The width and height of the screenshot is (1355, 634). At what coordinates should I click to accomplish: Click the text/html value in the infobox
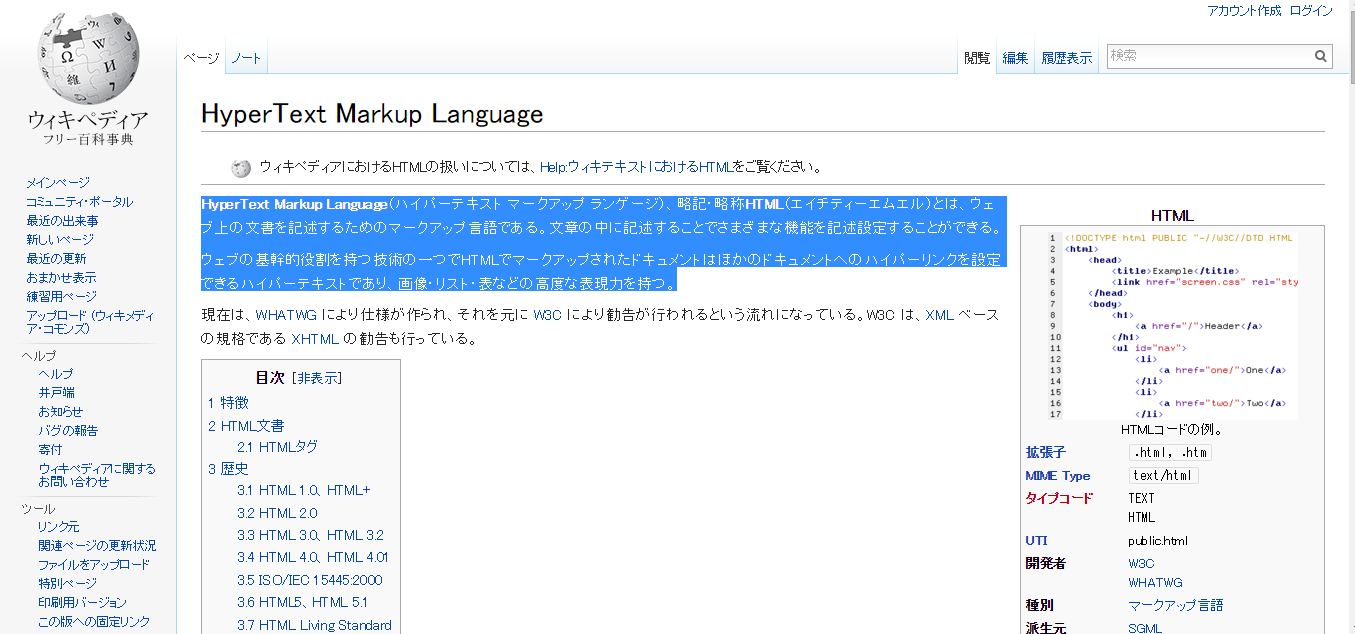(1164, 476)
